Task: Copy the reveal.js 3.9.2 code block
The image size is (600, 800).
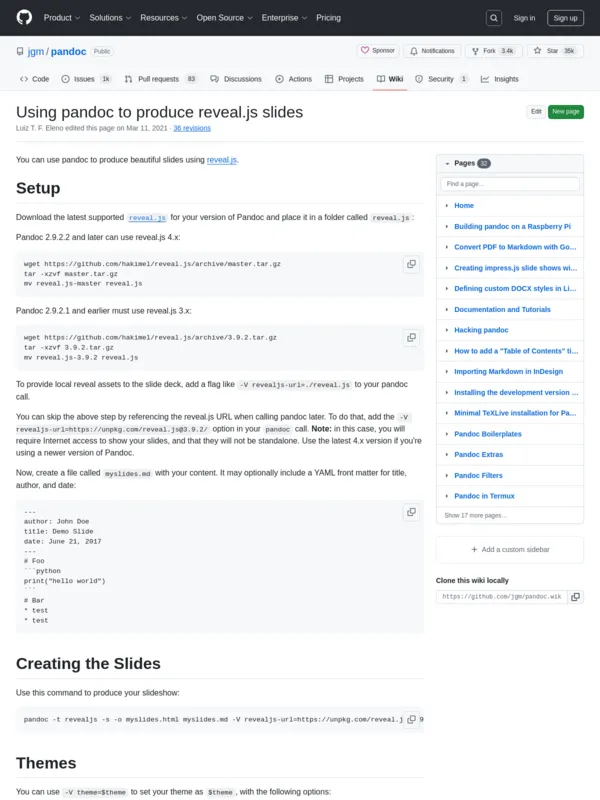Action: click(x=410, y=338)
